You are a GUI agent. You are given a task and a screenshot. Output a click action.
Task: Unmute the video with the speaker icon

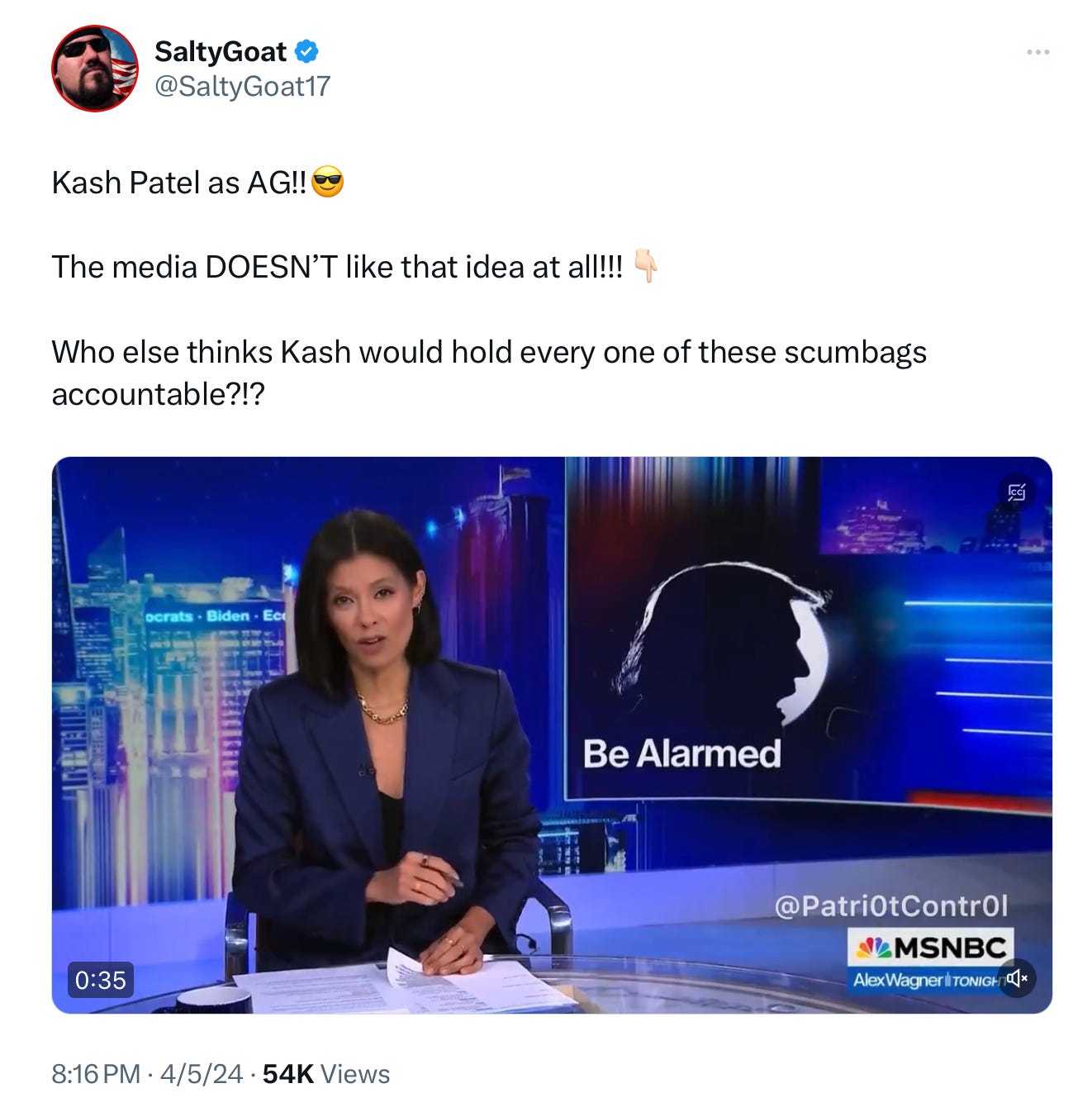pos(1016,979)
